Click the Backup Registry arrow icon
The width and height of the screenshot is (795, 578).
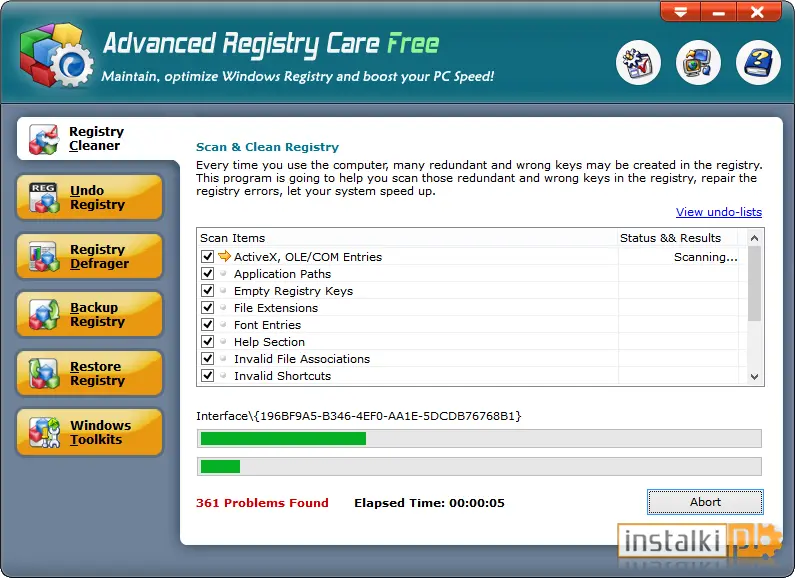[44, 315]
